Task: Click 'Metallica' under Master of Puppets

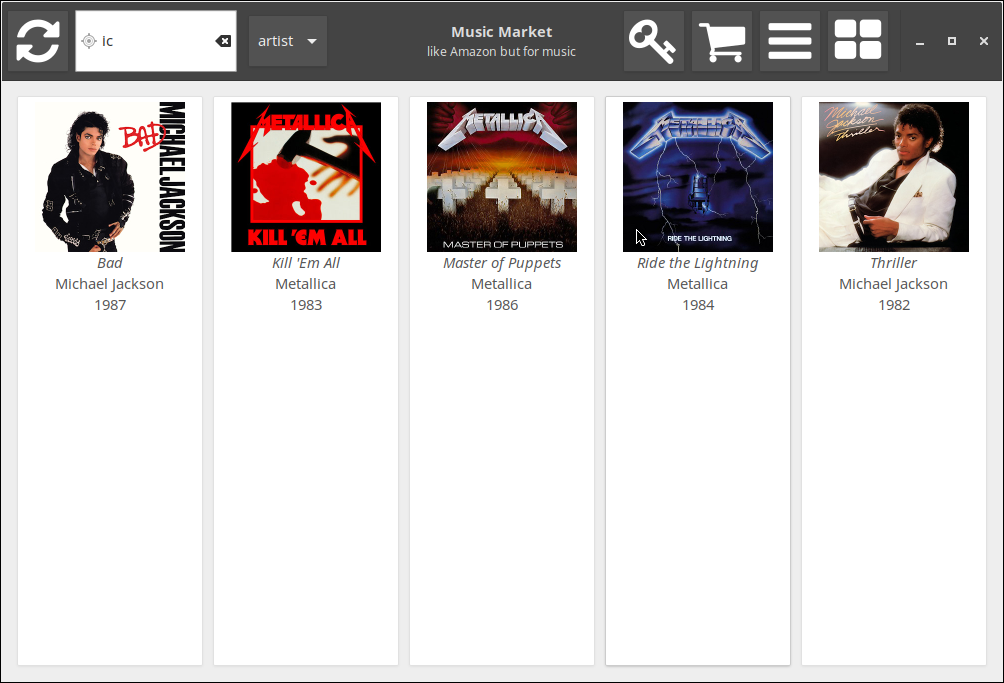Action: [x=502, y=284]
